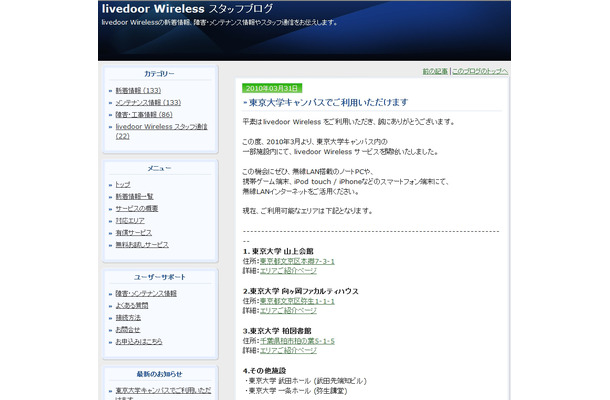
Task: Open お申込みはこちら link
Action: pyautogui.click(x=139, y=342)
